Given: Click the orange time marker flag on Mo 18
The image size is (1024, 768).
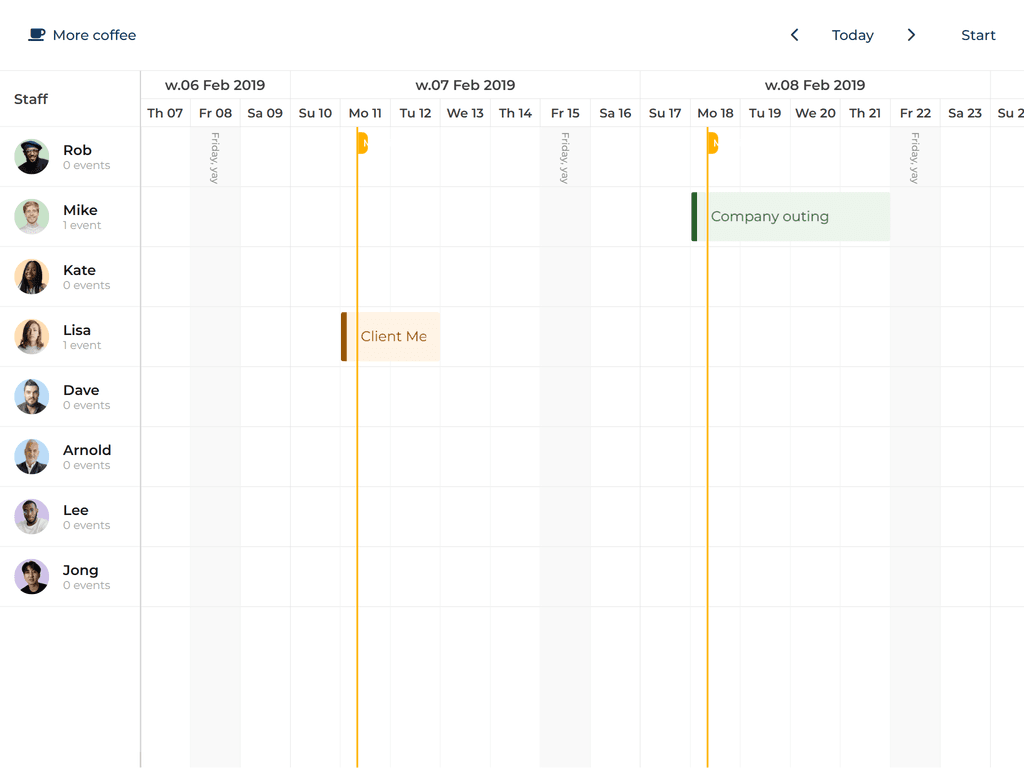Looking at the screenshot, I should pyautogui.click(x=711, y=143).
